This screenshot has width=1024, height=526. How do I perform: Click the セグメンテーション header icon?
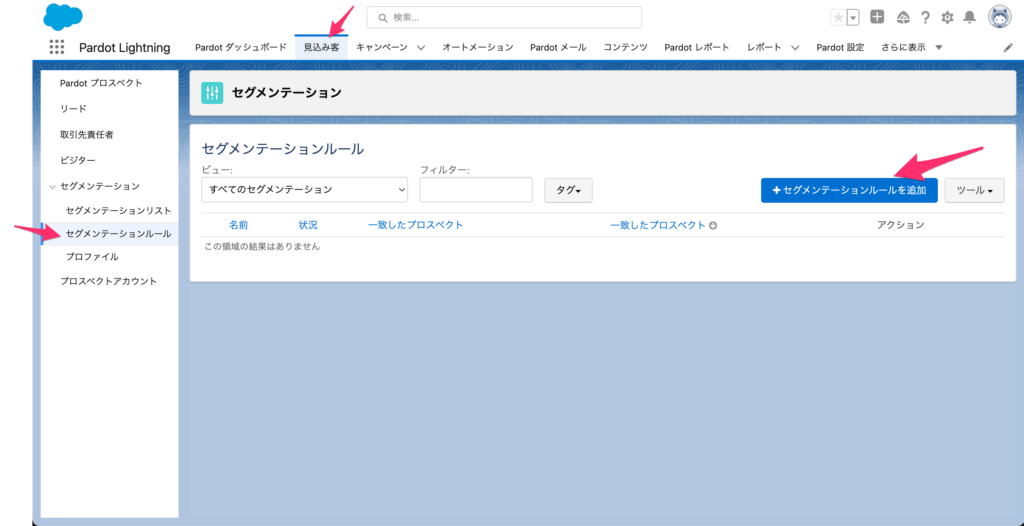point(212,93)
